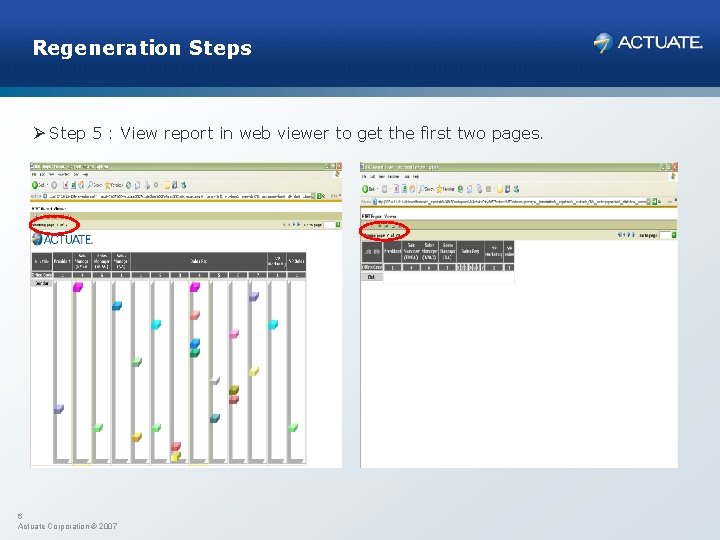The height and width of the screenshot is (540, 720).
Task: Click Refresh icon in right browser toolbar
Action: (404, 189)
